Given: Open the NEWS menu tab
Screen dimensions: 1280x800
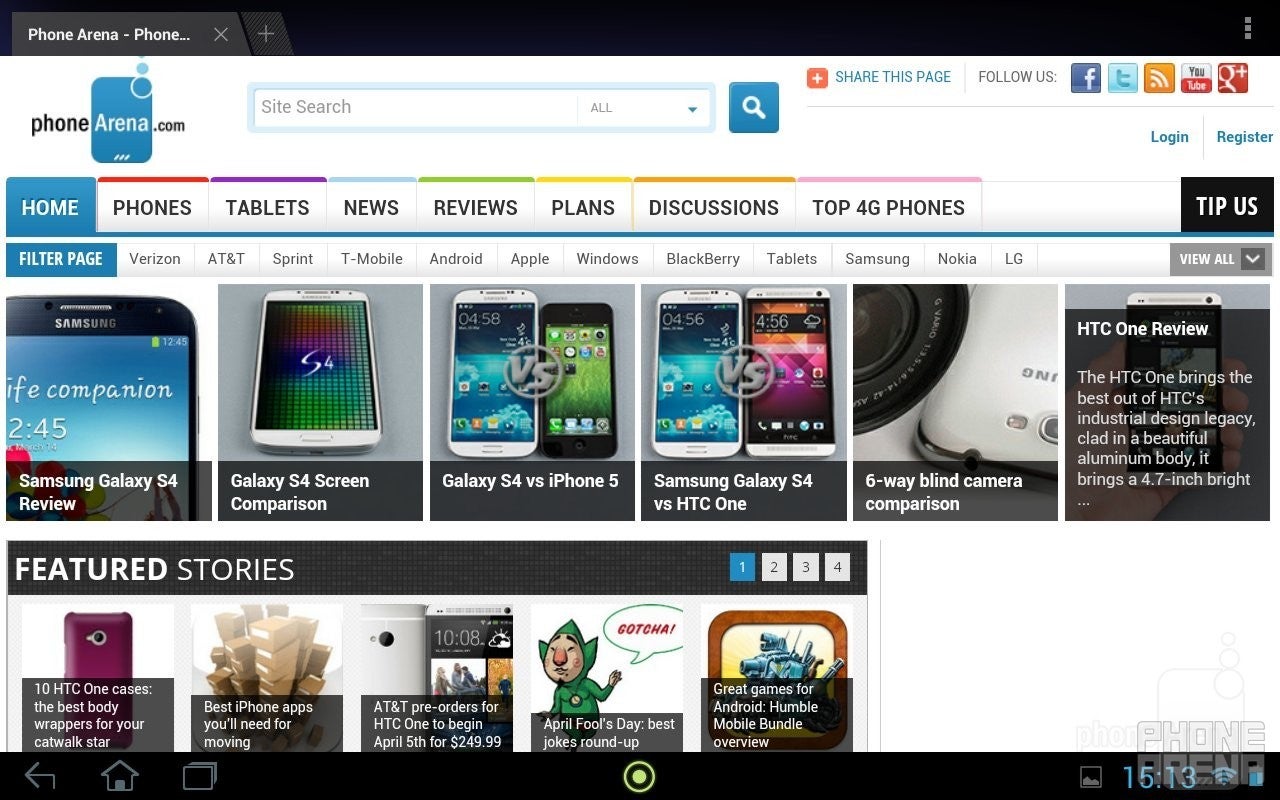Looking at the screenshot, I should point(371,208).
